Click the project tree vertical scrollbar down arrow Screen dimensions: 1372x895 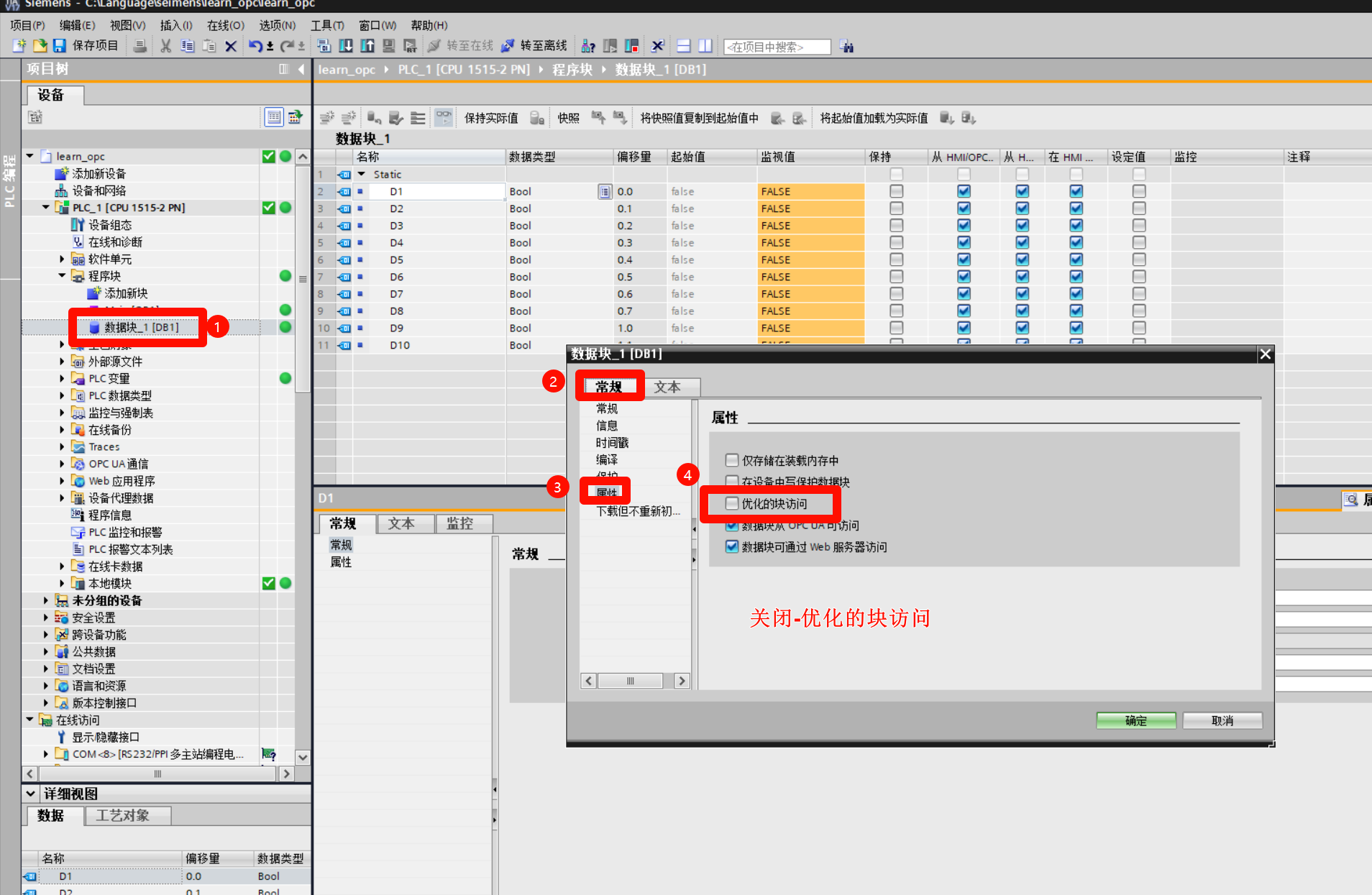click(x=303, y=757)
